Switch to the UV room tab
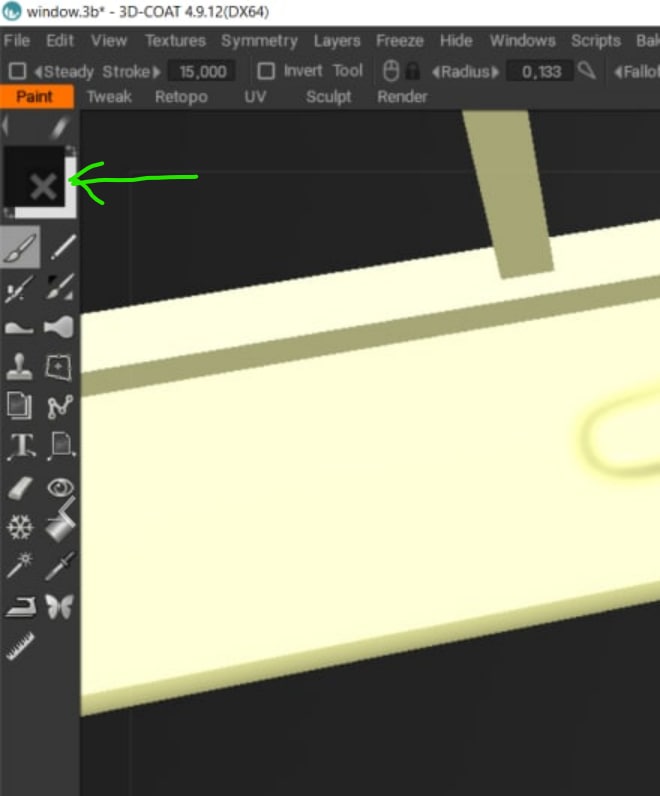 [x=255, y=96]
